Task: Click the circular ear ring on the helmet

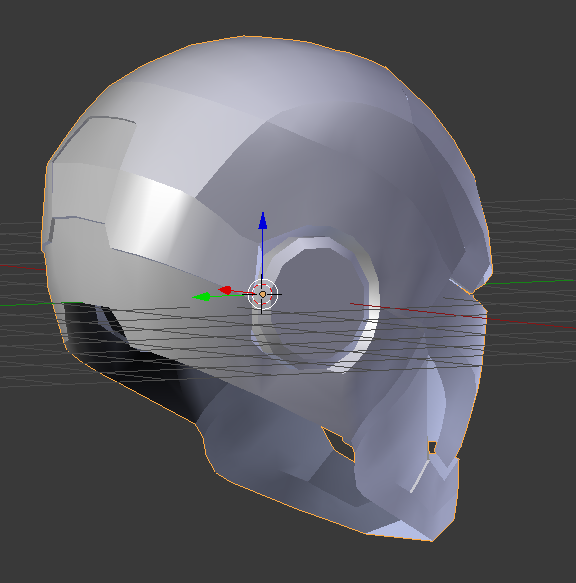Action: (316, 305)
